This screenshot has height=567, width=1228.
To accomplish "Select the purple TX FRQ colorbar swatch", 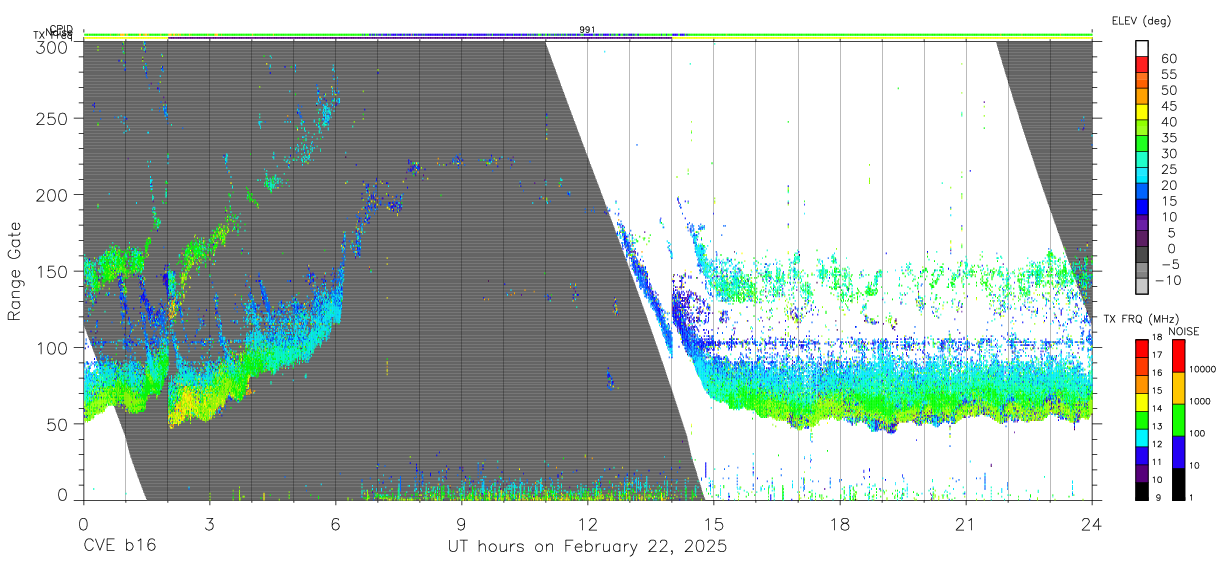I will [x=1144, y=473].
